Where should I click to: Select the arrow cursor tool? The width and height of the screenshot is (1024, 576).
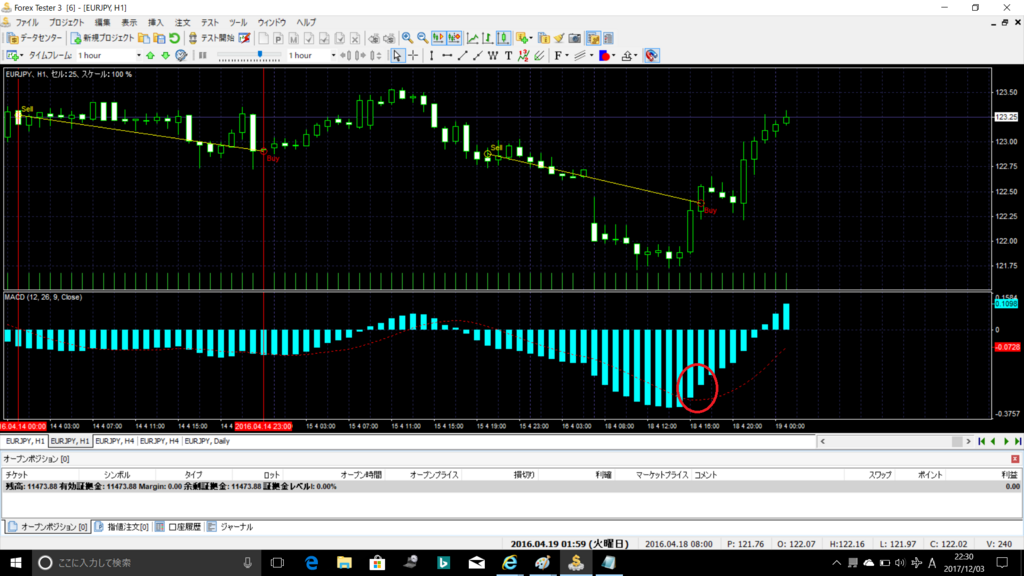tap(397, 56)
